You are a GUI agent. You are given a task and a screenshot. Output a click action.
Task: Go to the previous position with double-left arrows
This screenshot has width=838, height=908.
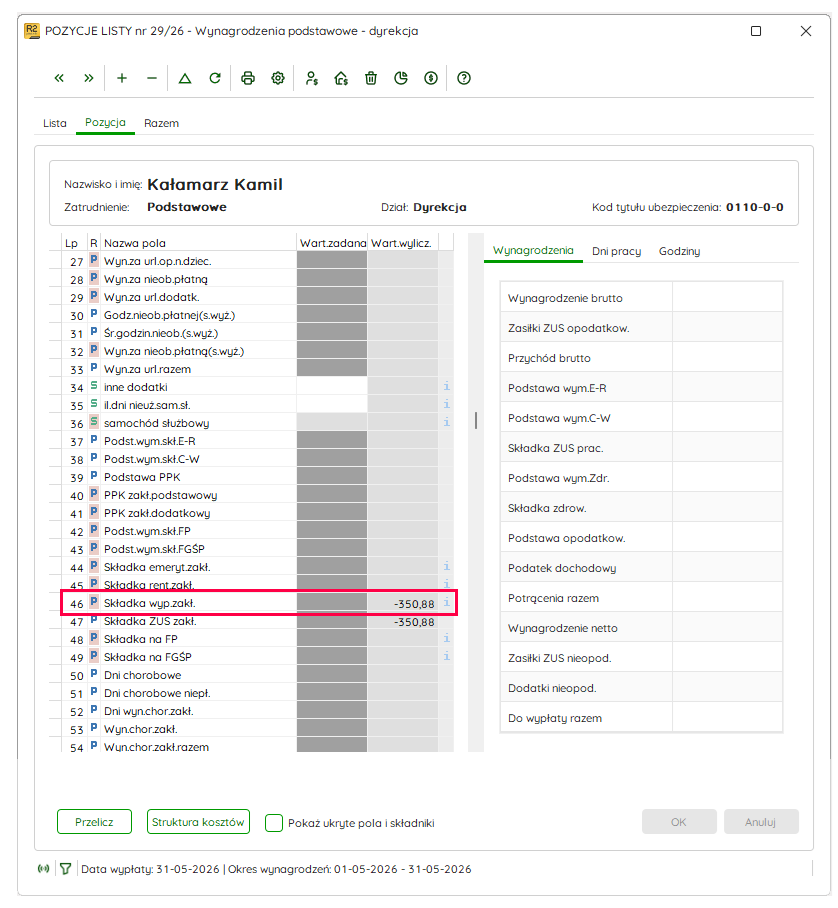[59, 78]
